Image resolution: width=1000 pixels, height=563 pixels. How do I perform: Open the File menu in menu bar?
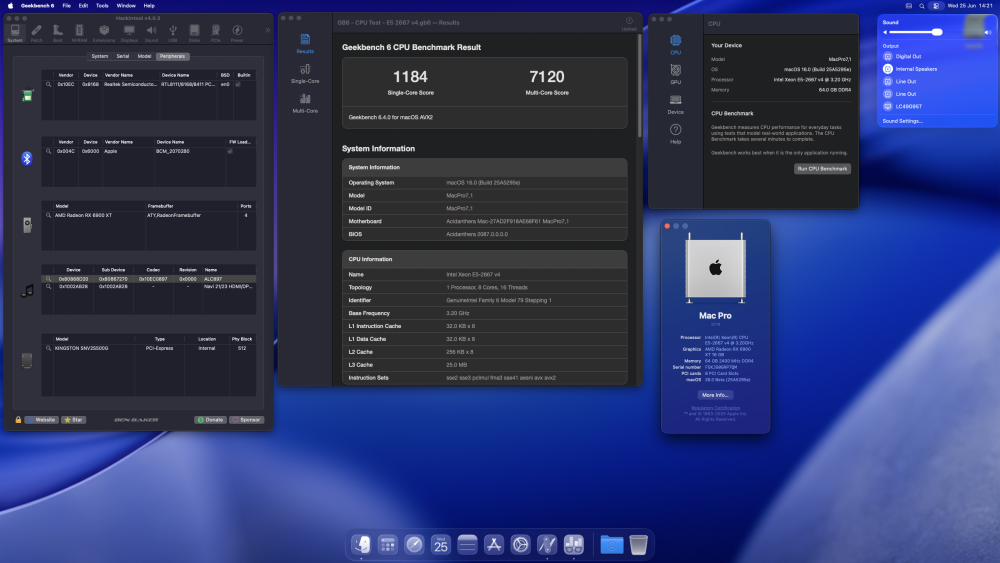tap(66, 6)
